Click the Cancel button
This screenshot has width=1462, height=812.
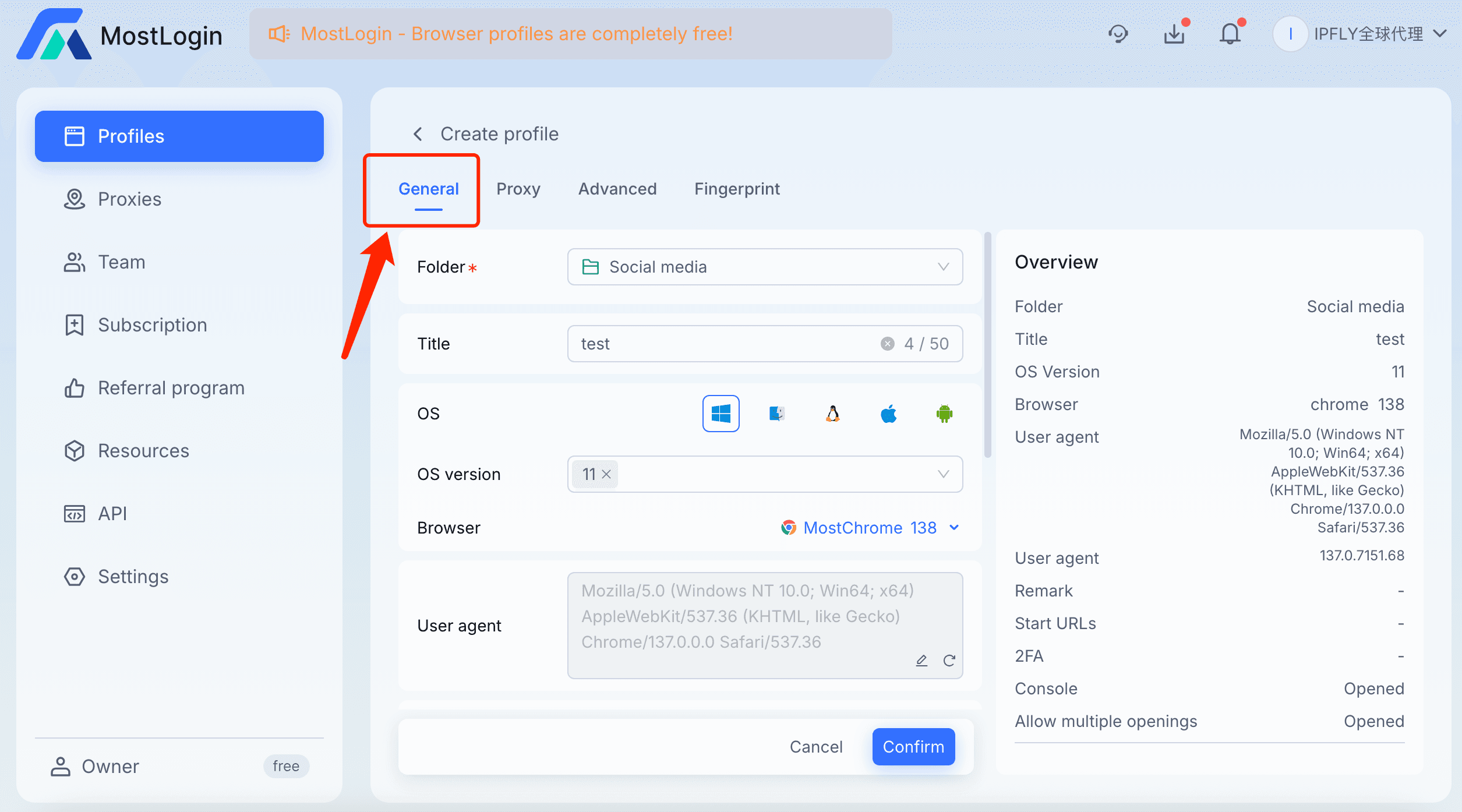pyautogui.click(x=816, y=747)
